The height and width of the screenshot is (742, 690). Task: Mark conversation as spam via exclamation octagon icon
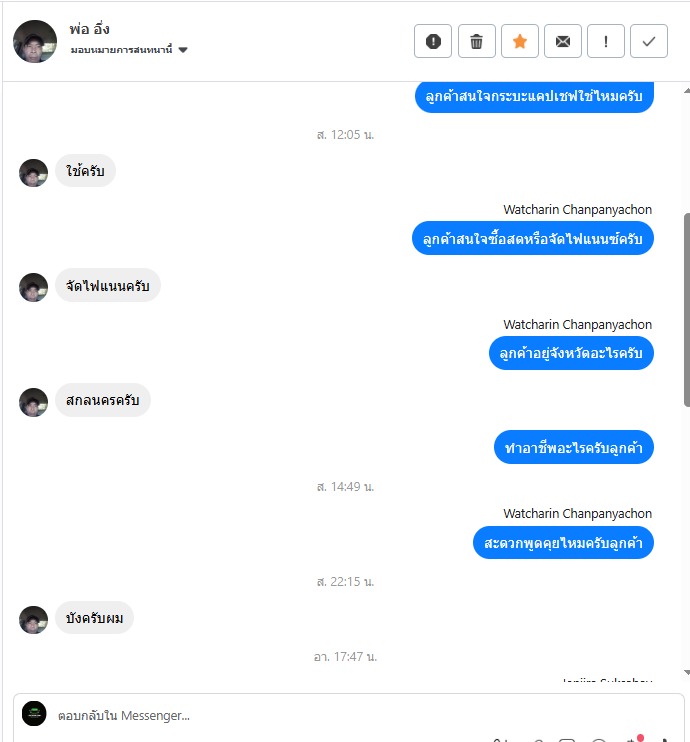click(433, 41)
